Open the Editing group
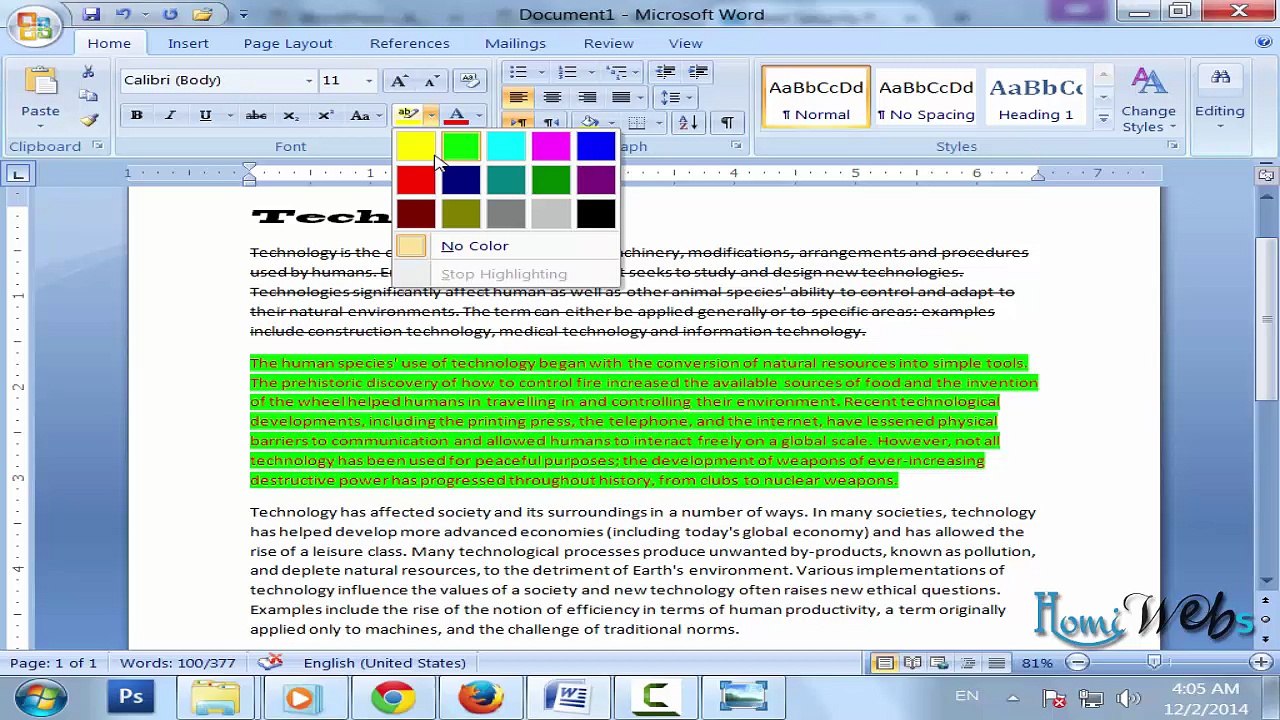 [x=1220, y=100]
